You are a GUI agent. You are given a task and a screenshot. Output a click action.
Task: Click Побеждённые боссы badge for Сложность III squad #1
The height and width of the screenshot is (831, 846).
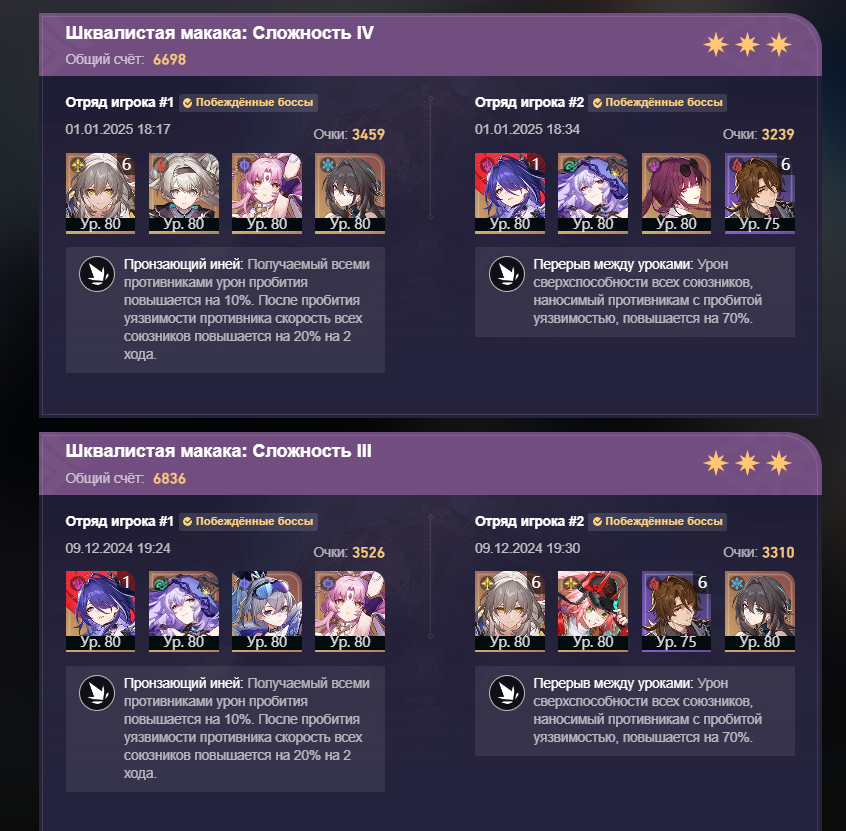click(248, 521)
